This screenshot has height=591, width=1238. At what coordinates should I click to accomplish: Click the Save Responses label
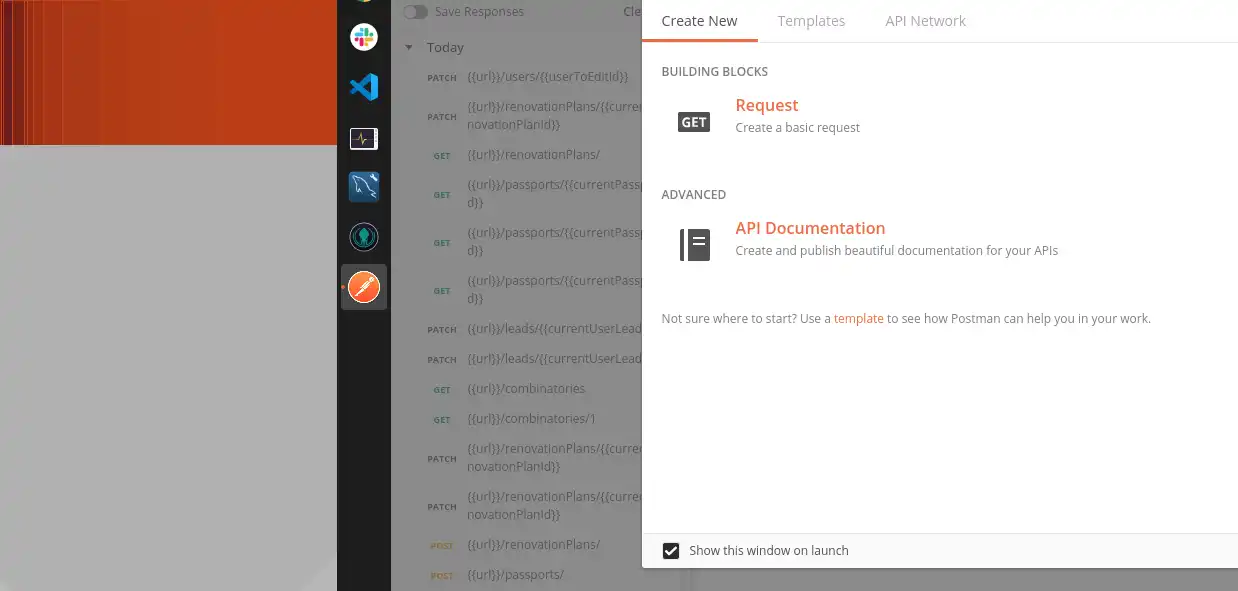coord(479,12)
